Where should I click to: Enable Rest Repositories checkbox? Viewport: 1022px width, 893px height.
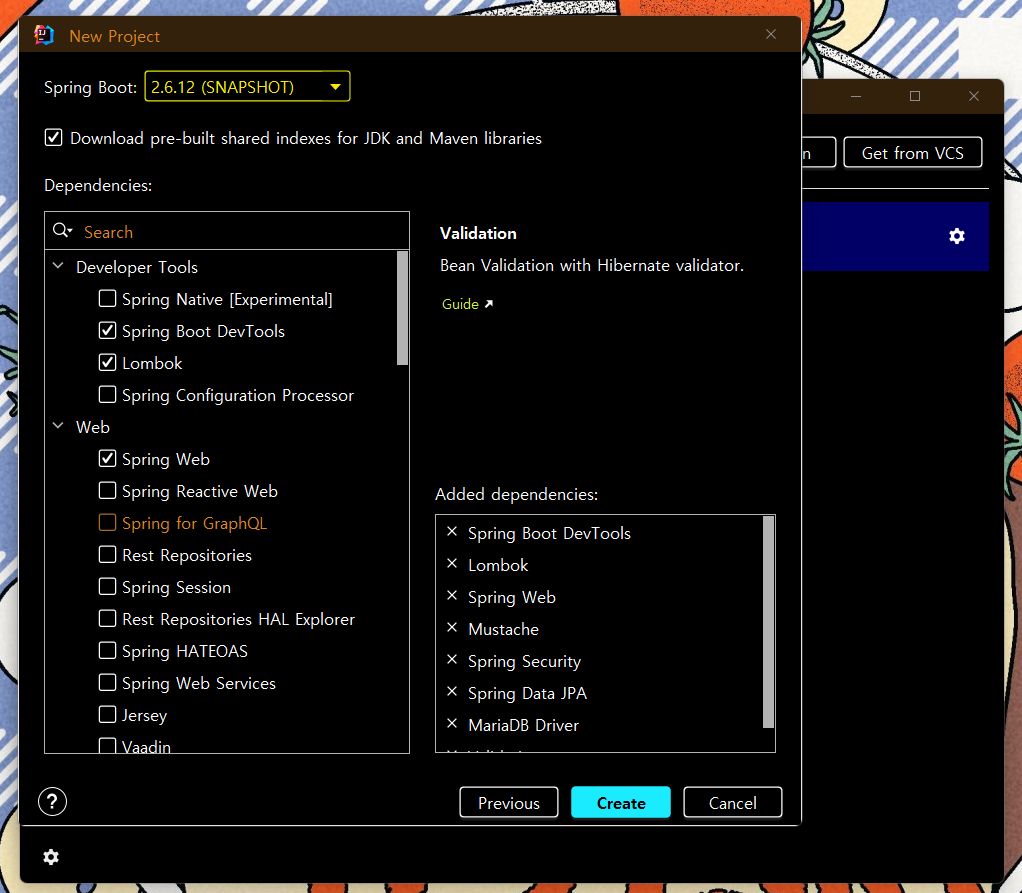pyautogui.click(x=108, y=554)
